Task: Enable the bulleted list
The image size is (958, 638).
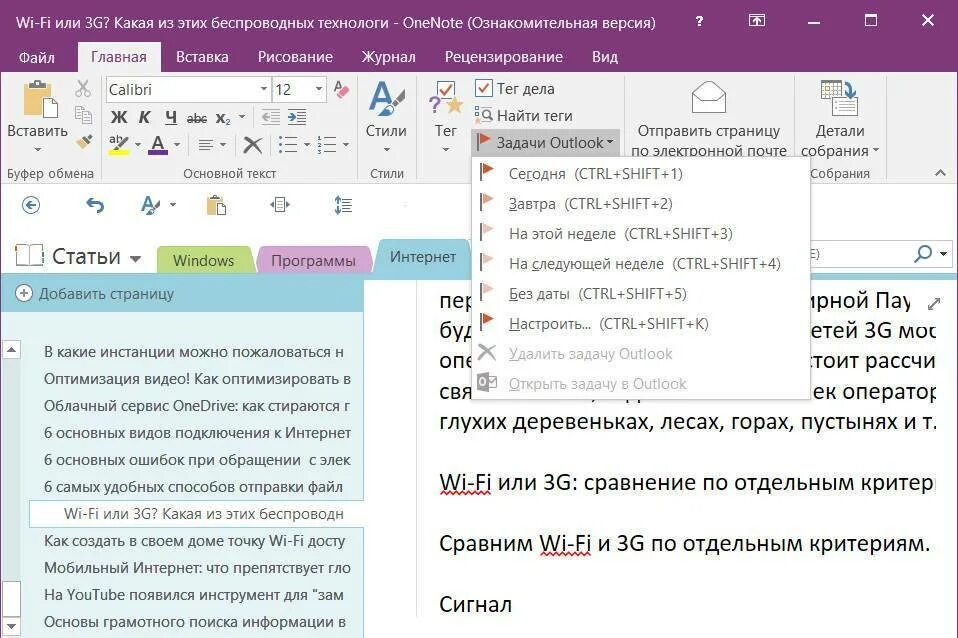Action: [x=289, y=144]
